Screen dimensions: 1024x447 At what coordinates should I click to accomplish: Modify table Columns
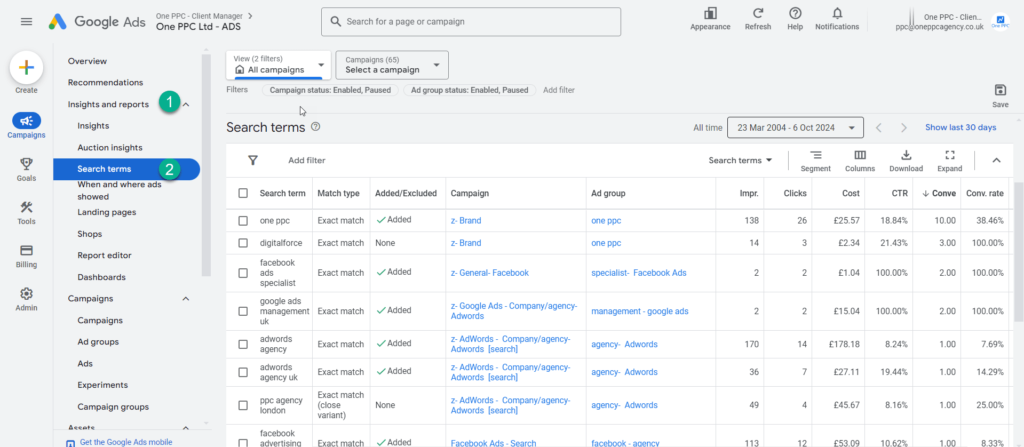coord(859,160)
